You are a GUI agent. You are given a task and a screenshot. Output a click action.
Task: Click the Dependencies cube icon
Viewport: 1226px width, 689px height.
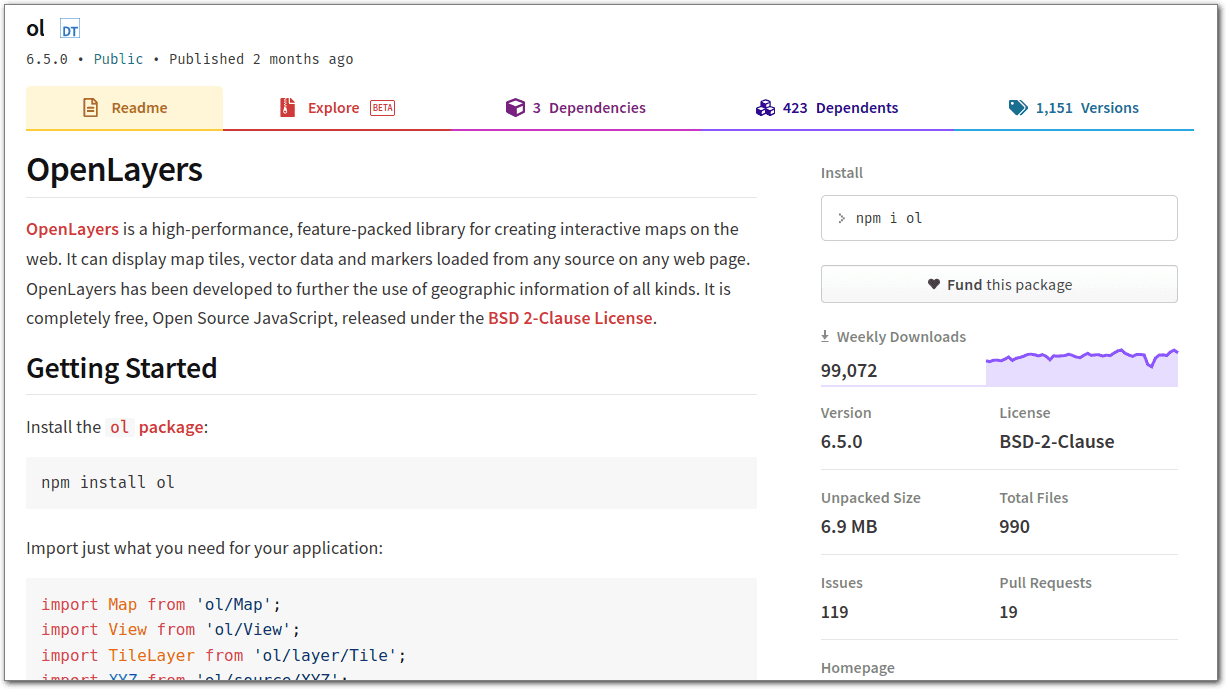tap(515, 108)
